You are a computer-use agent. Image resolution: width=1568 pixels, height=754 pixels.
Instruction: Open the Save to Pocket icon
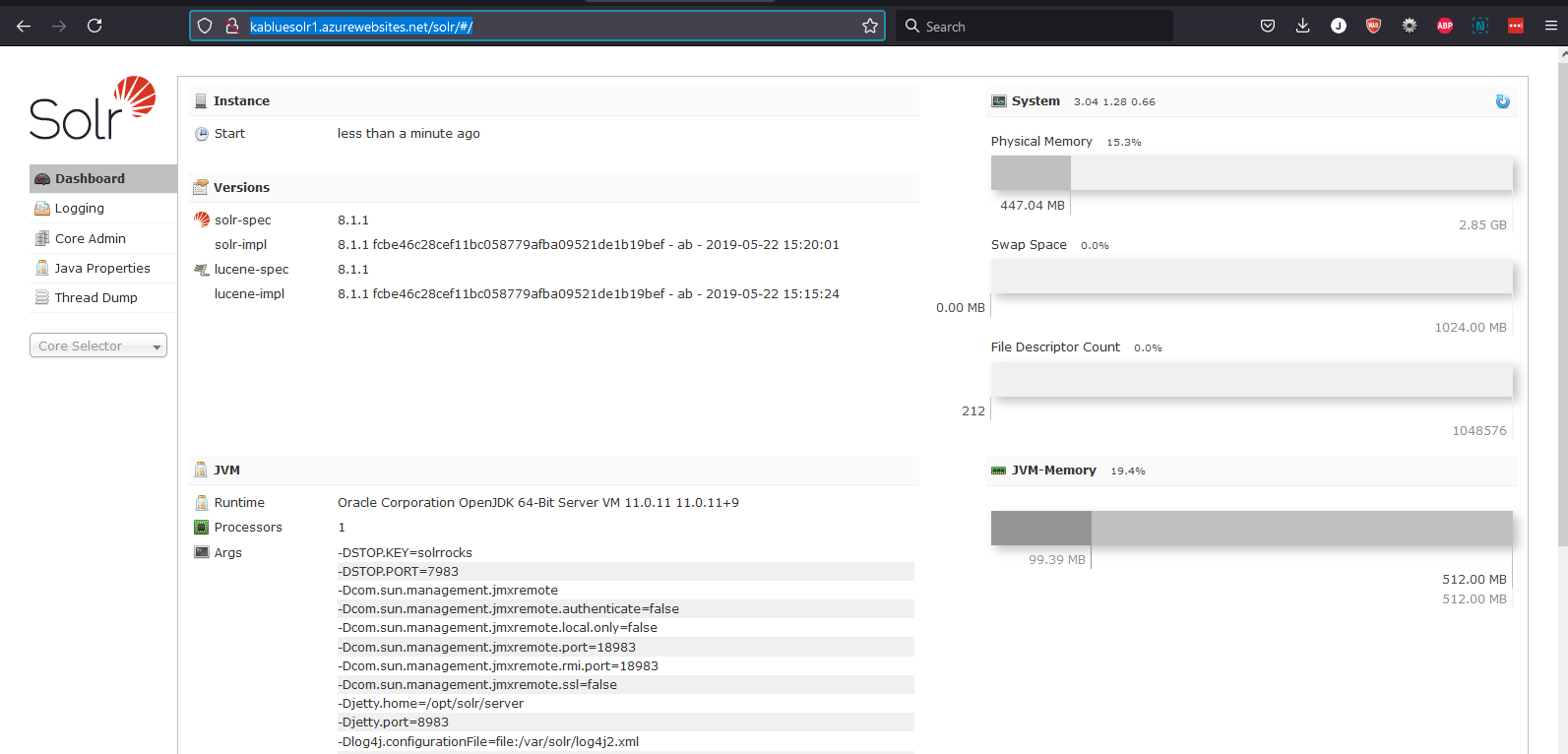pyautogui.click(x=1268, y=27)
